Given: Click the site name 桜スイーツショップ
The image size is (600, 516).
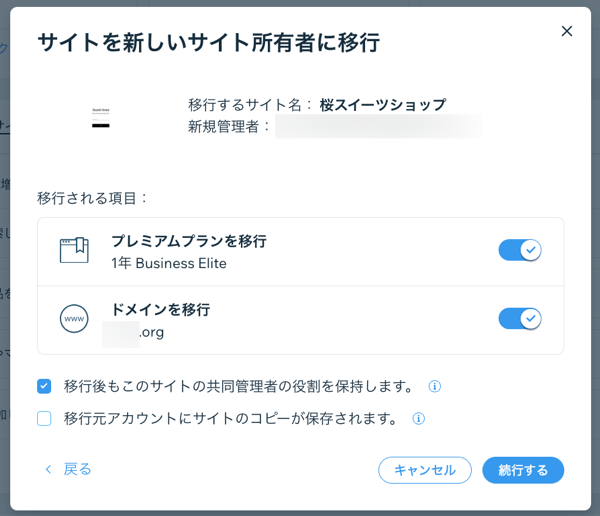Looking at the screenshot, I should click(x=383, y=105).
